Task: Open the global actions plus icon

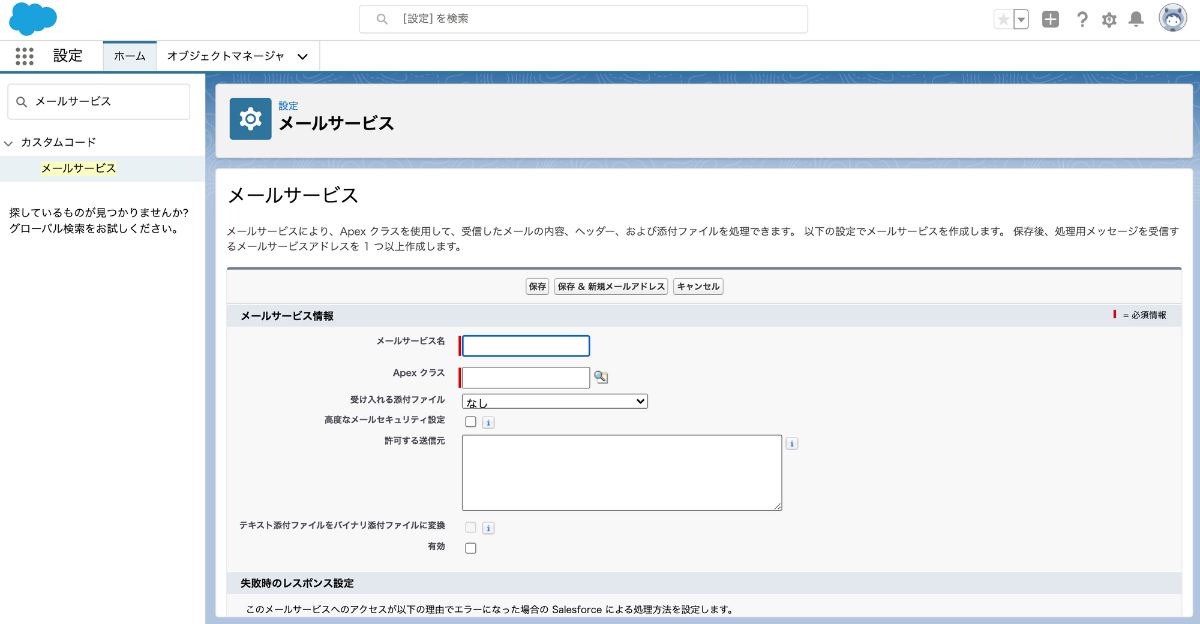Action: (x=1050, y=19)
